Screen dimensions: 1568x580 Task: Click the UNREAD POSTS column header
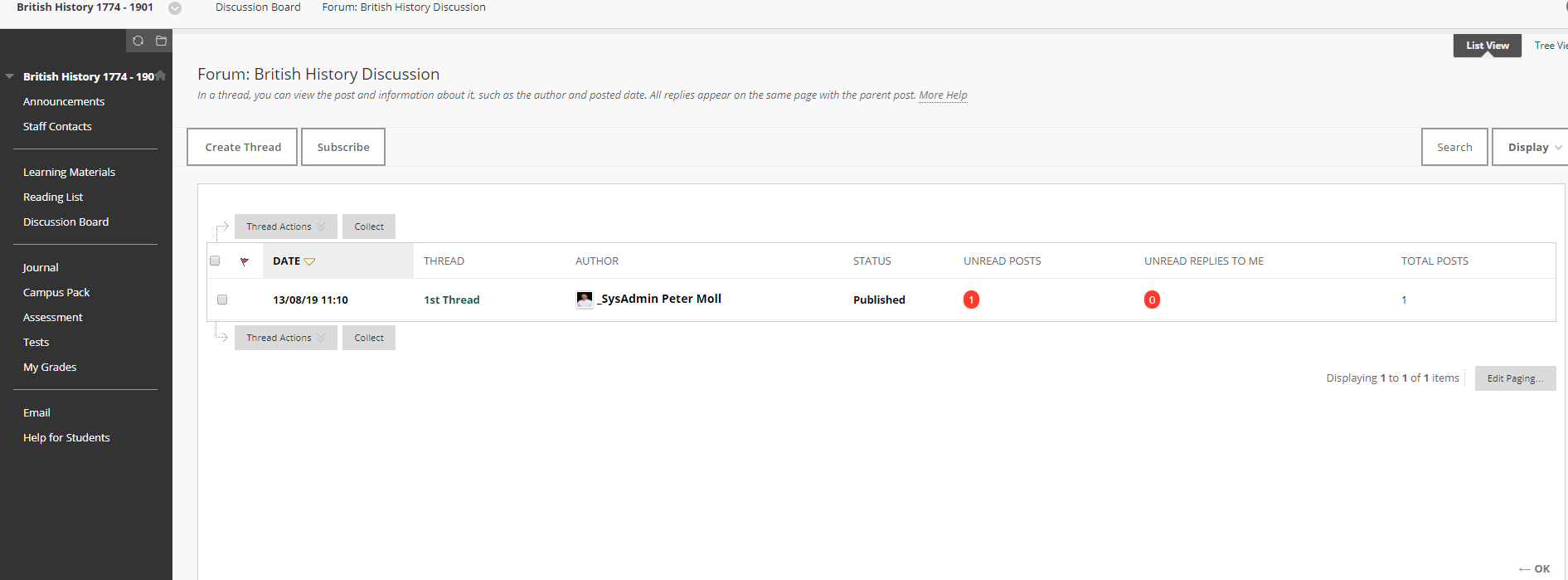[1002, 261]
